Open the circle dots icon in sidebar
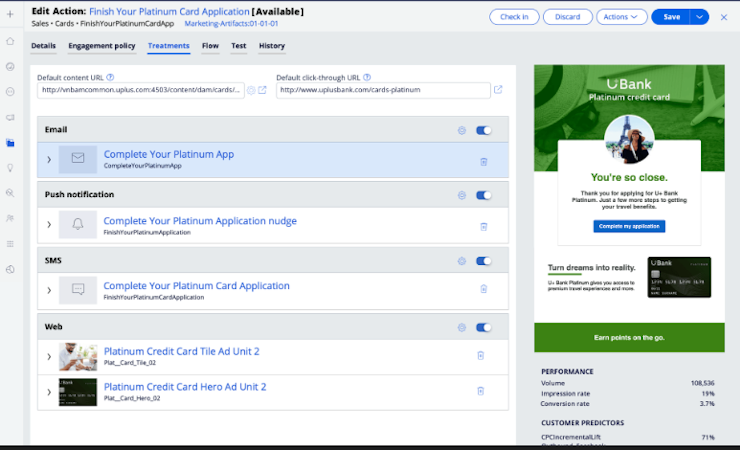This screenshot has height=450, width=740. [10, 92]
